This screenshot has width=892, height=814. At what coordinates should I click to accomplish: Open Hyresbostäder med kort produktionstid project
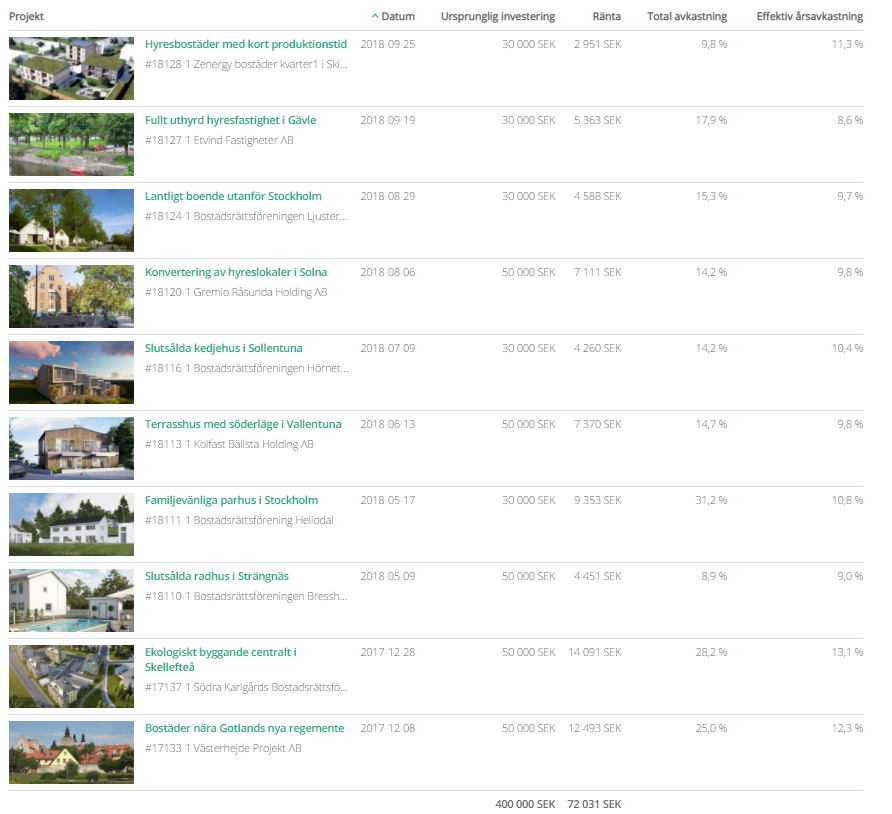click(246, 45)
